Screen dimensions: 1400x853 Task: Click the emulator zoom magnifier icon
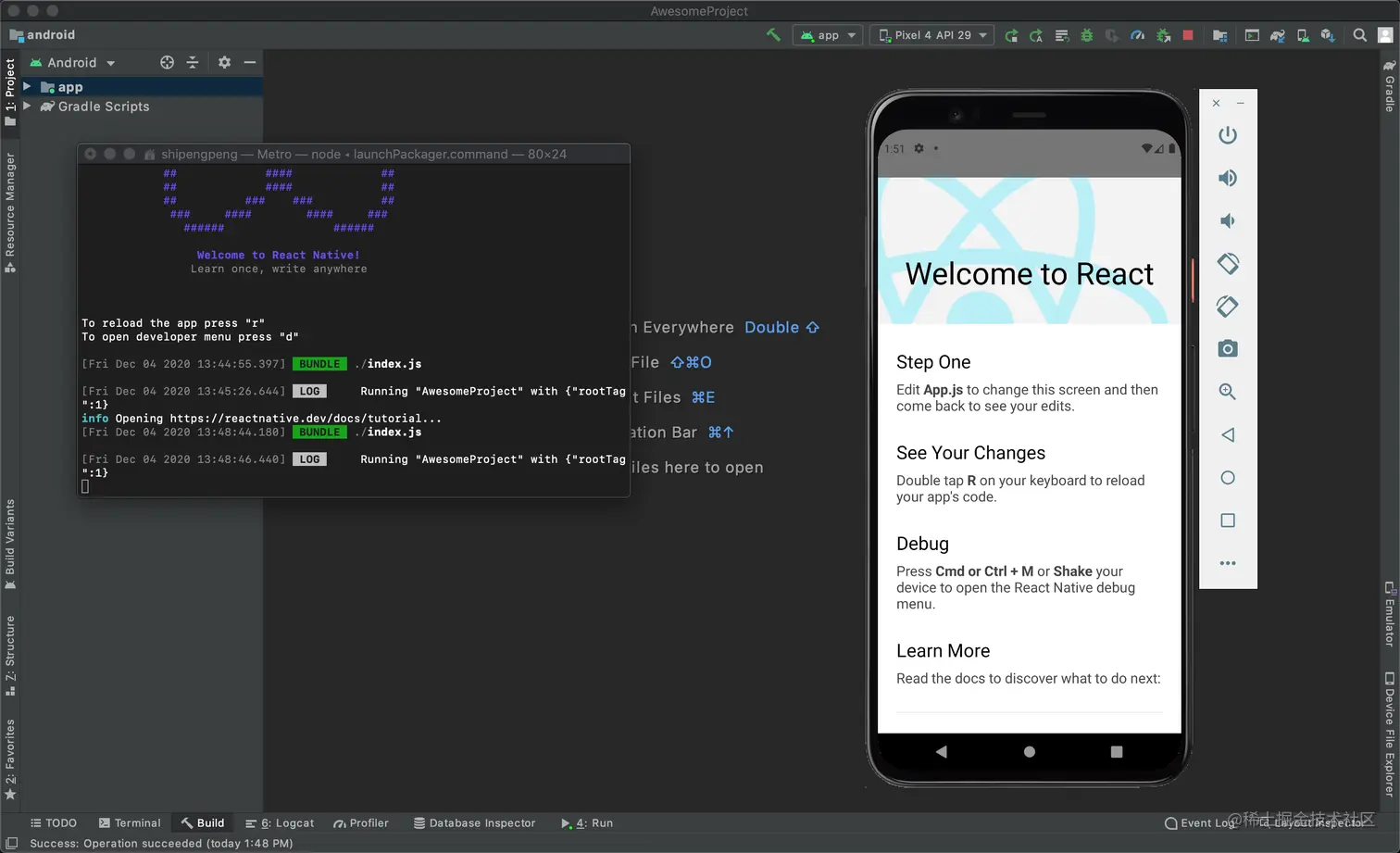point(1228,392)
